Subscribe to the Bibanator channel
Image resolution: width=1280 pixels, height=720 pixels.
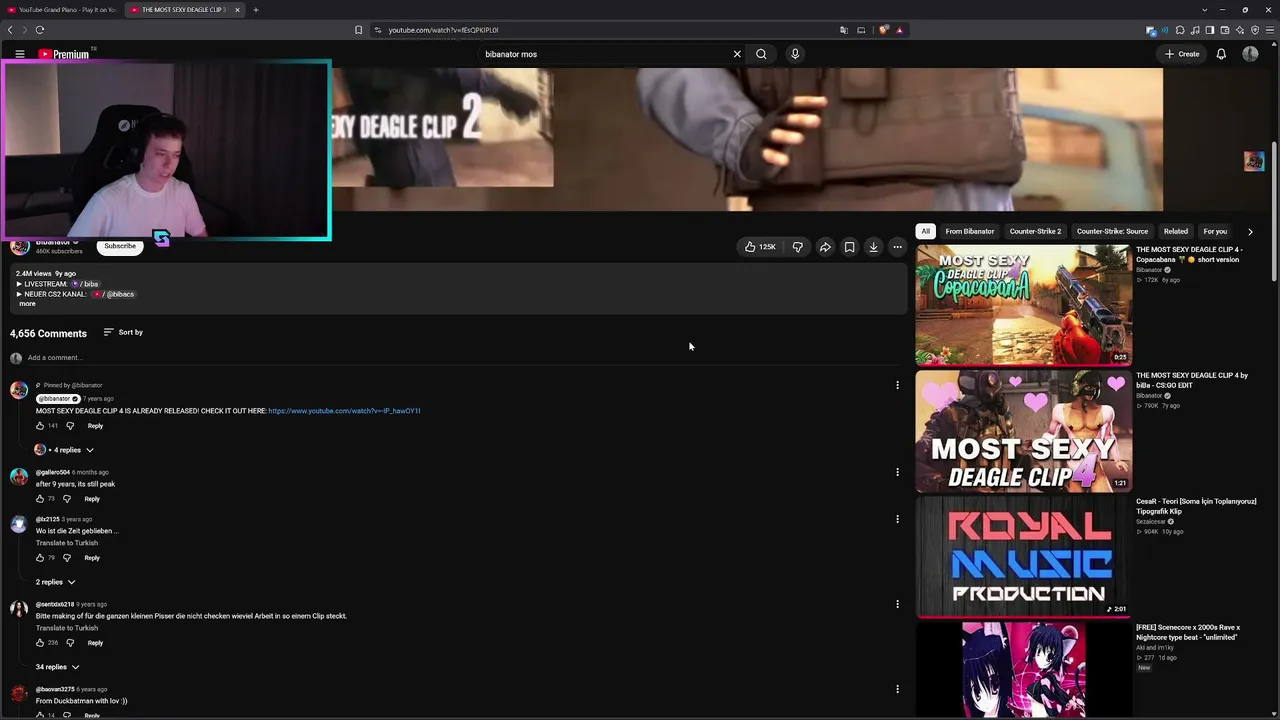(x=120, y=246)
